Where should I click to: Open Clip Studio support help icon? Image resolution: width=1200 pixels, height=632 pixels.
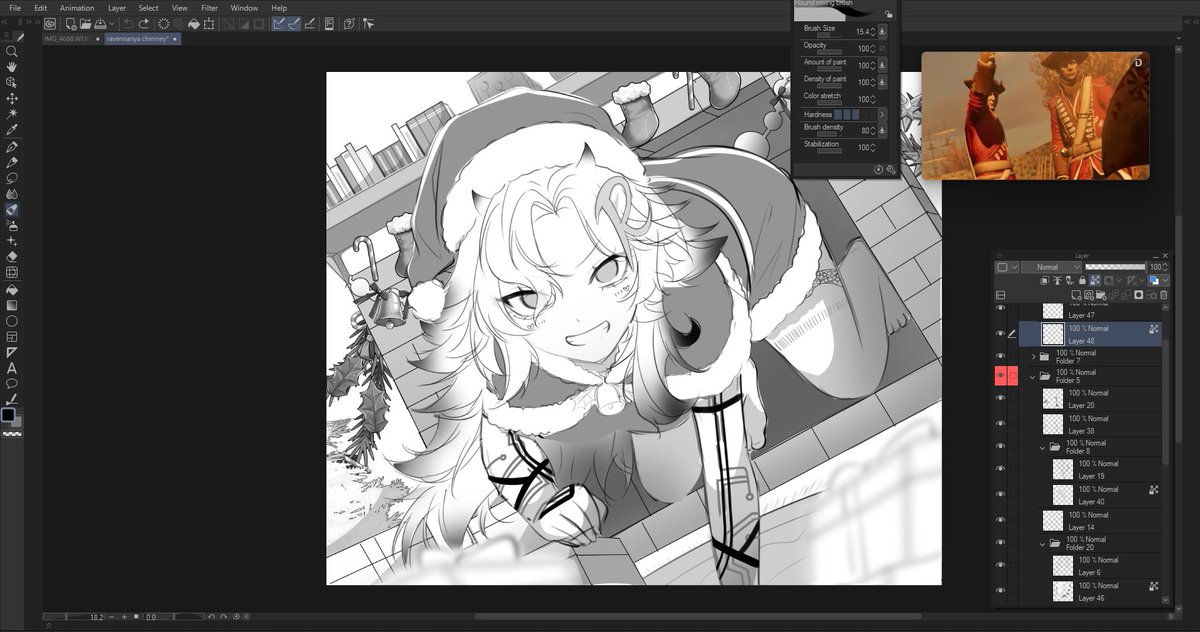click(x=349, y=23)
